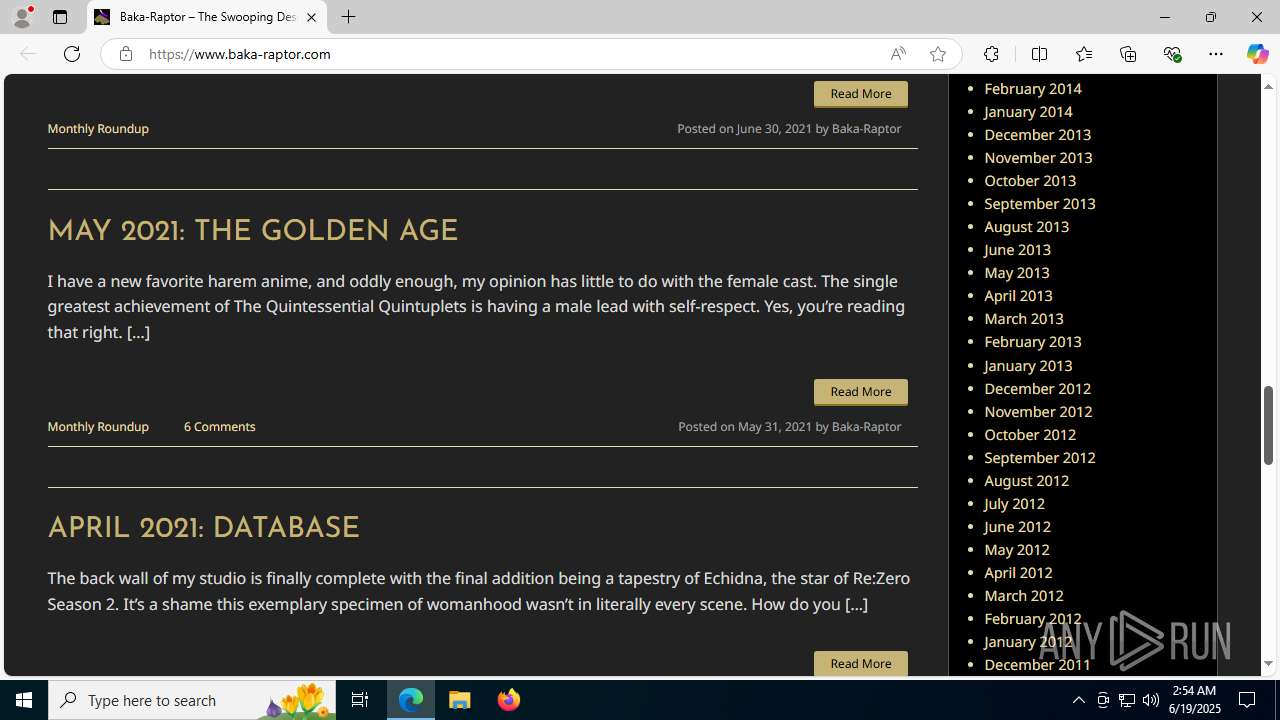
Task: Refresh the page in the browser
Action: [72, 54]
